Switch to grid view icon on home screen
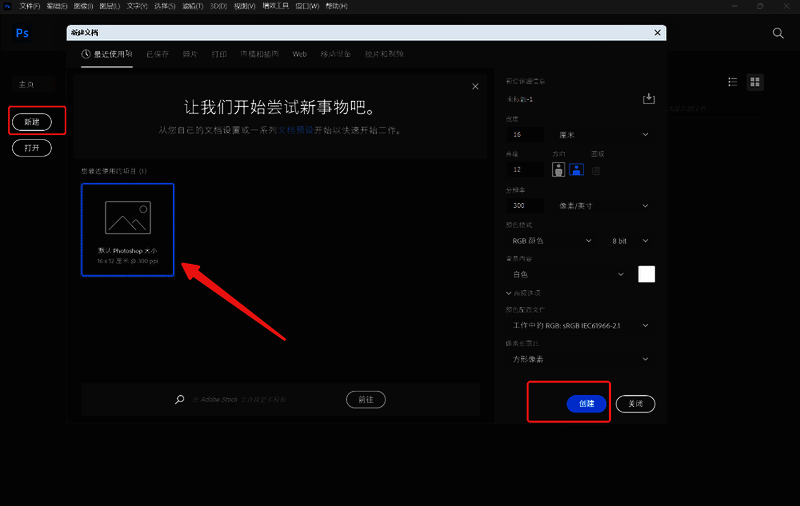Image resolution: width=800 pixels, height=506 pixels. tap(755, 82)
